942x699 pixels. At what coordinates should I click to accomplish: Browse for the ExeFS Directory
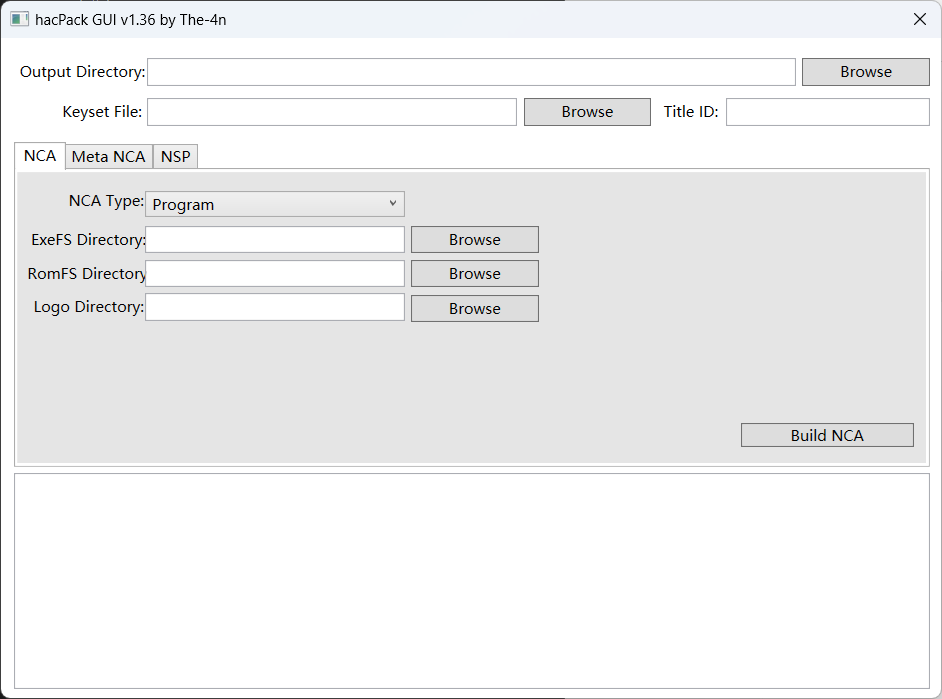[x=474, y=240]
